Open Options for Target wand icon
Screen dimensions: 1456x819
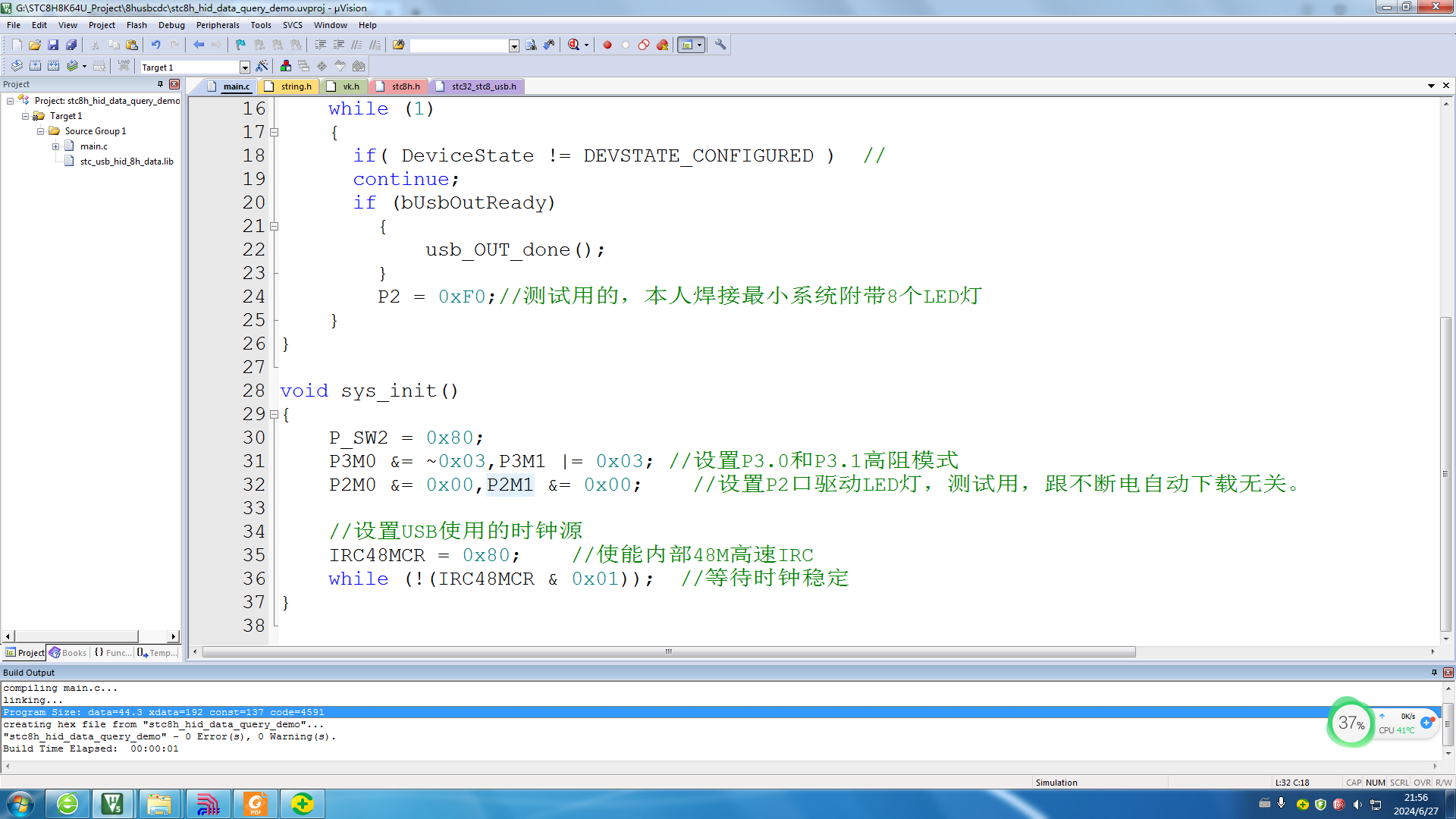tap(262, 67)
